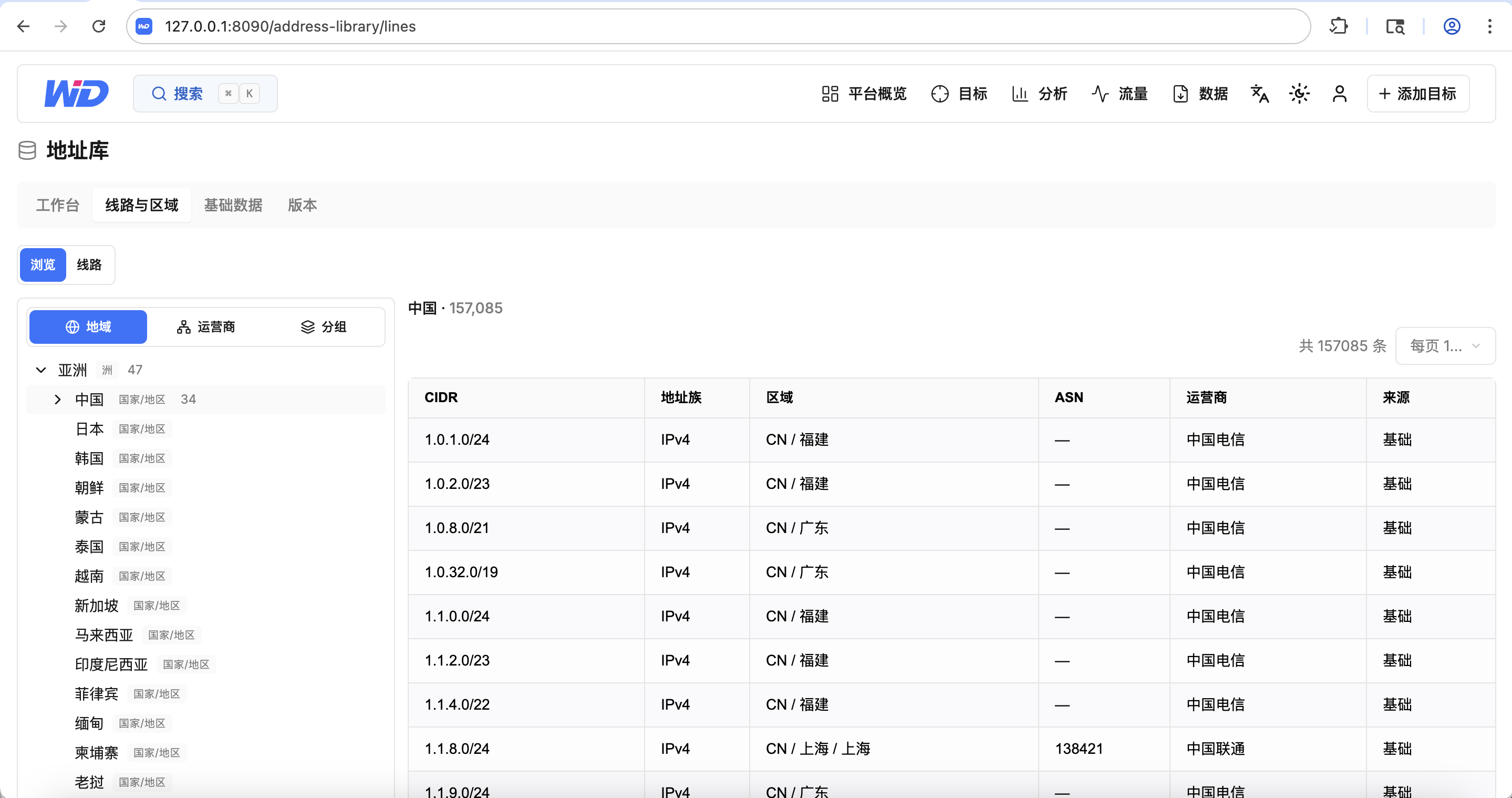
Task: Click the 搜索 search field
Action: tap(205, 94)
